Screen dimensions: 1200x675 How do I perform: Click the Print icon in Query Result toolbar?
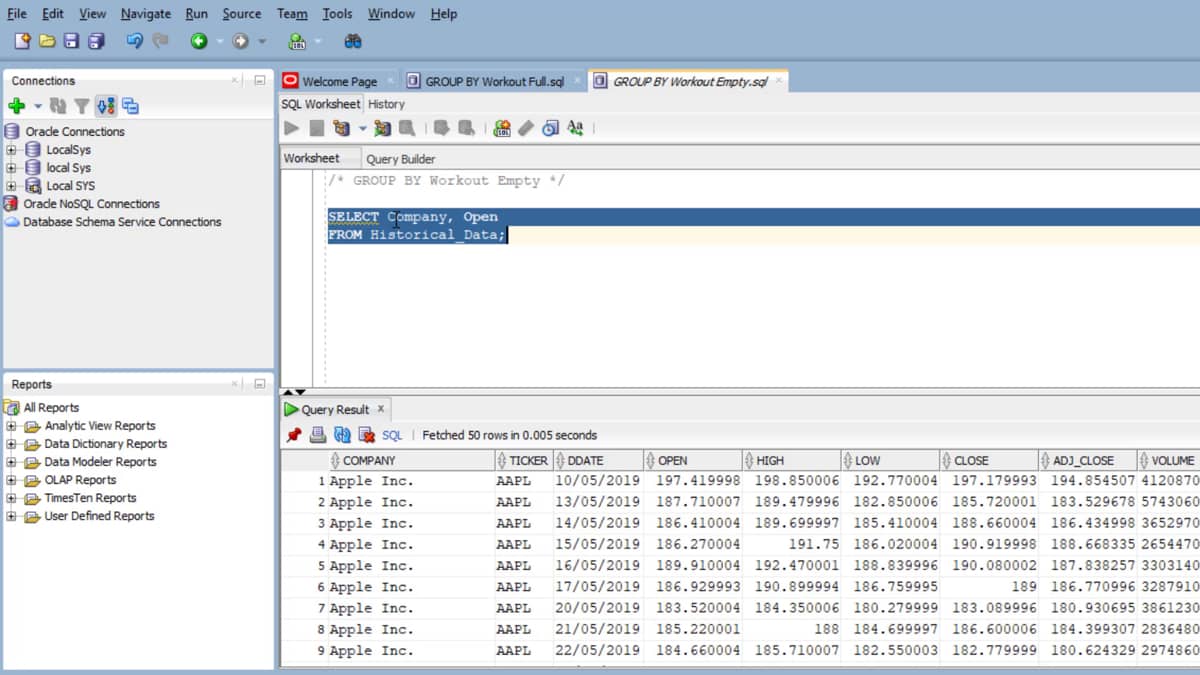click(x=318, y=435)
